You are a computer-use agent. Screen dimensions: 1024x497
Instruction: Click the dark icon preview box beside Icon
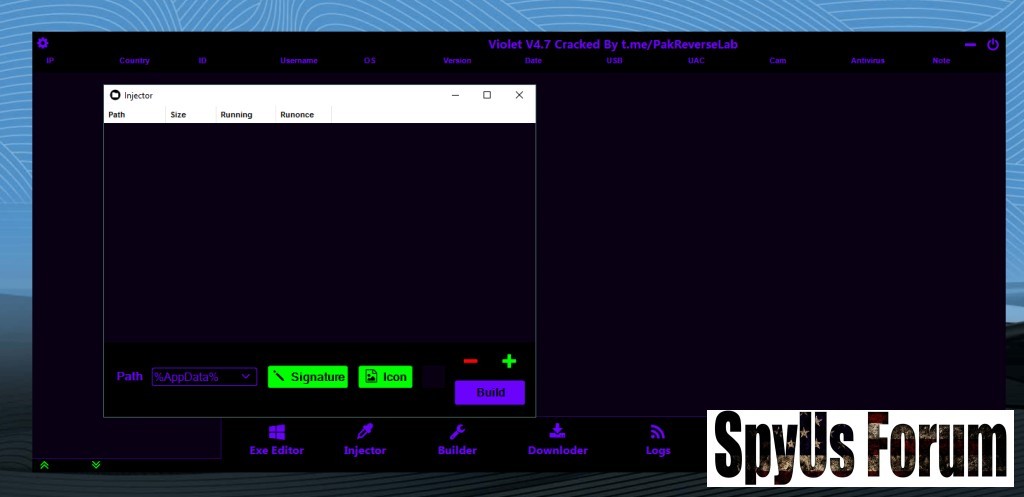coord(433,377)
